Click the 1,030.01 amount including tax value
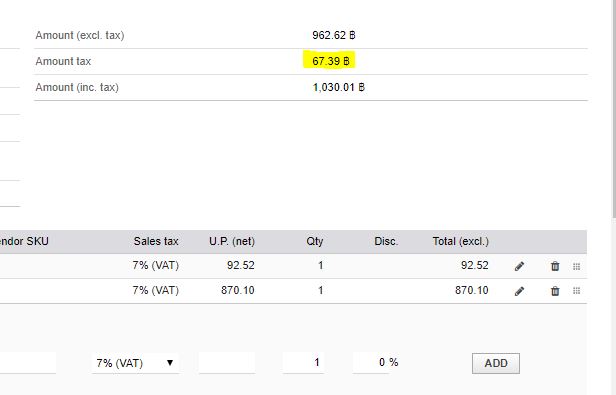 click(x=338, y=87)
